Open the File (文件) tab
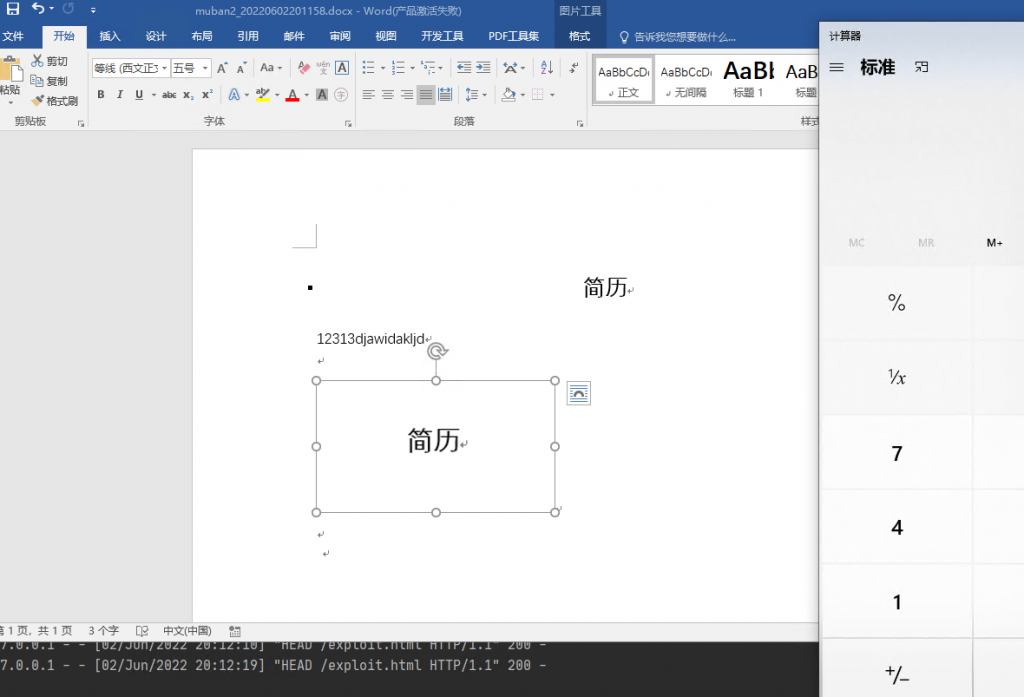1024x697 pixels. coord(14,36)
